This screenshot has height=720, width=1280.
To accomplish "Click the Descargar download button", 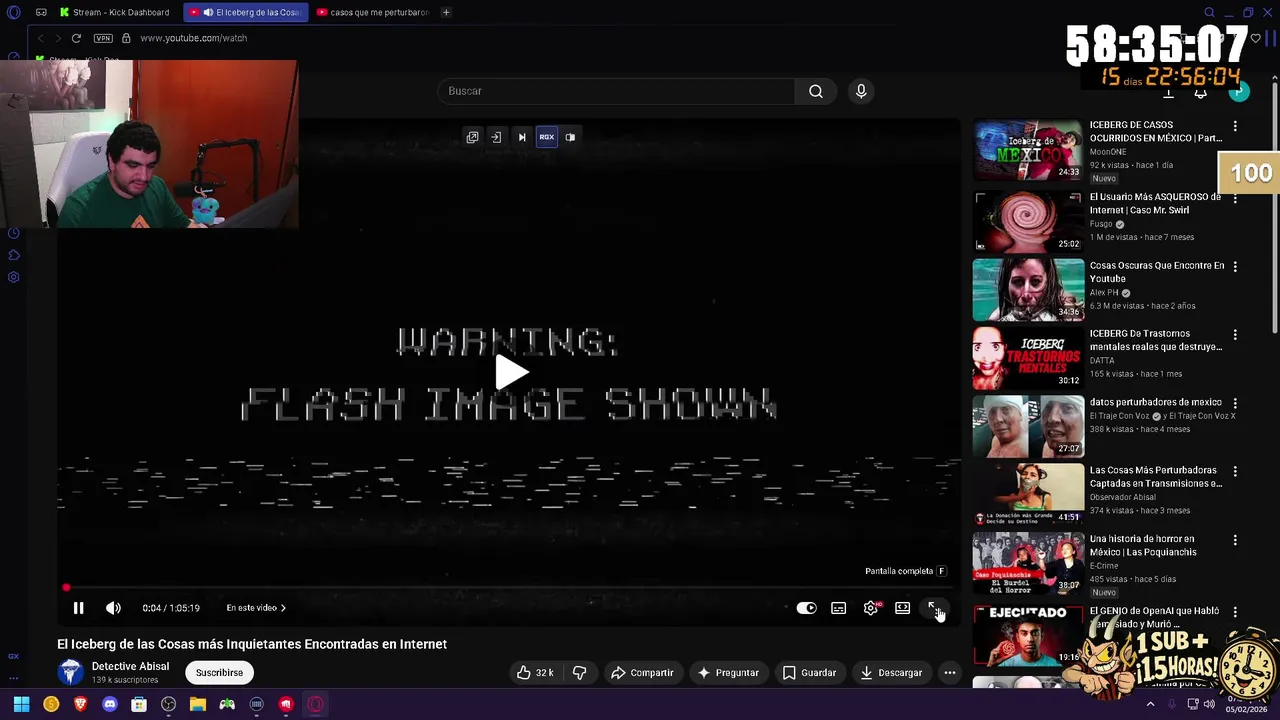I will [x=891, y=673].
